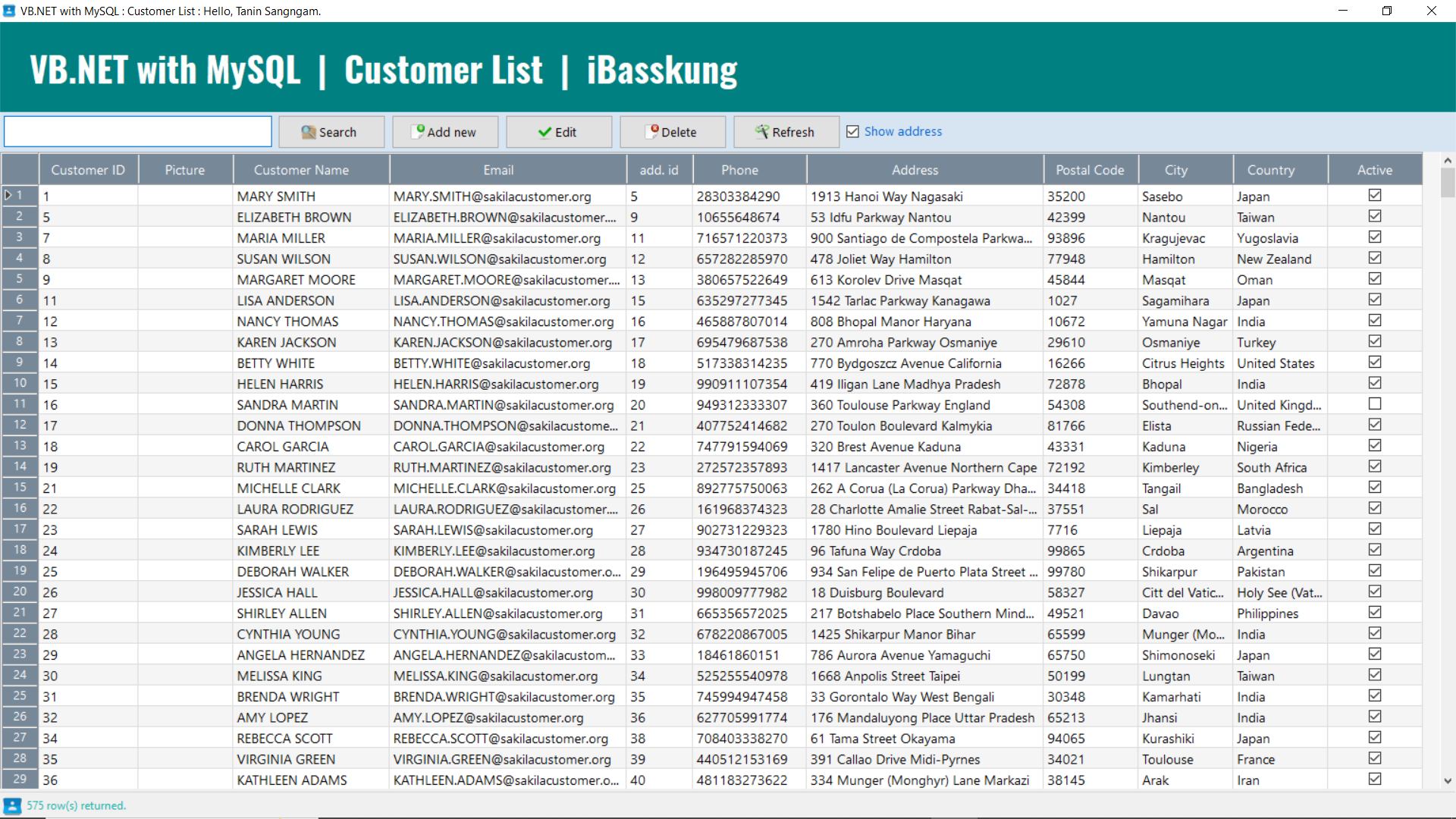Sort by Customer ID column header
Viewport: 1456px width, 819px height.
tap(88, 170)
